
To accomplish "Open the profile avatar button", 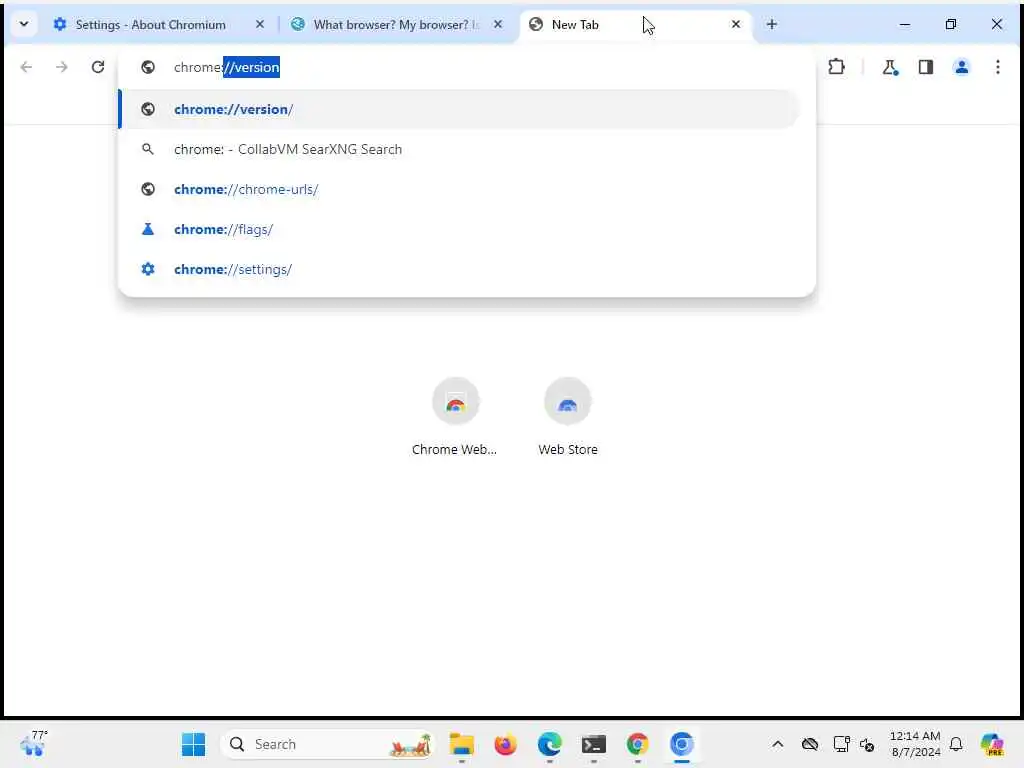I will click(x=961, y=67).
